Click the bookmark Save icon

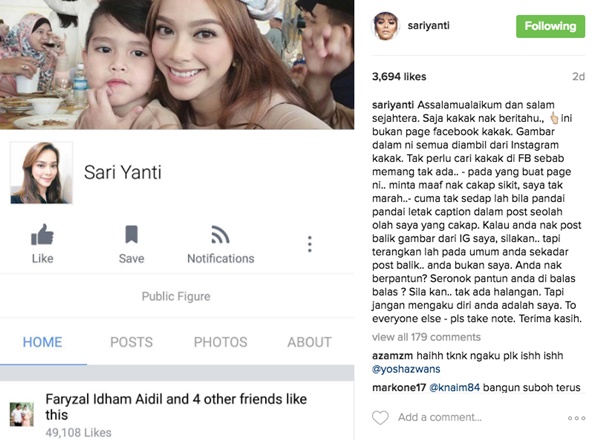131,235
